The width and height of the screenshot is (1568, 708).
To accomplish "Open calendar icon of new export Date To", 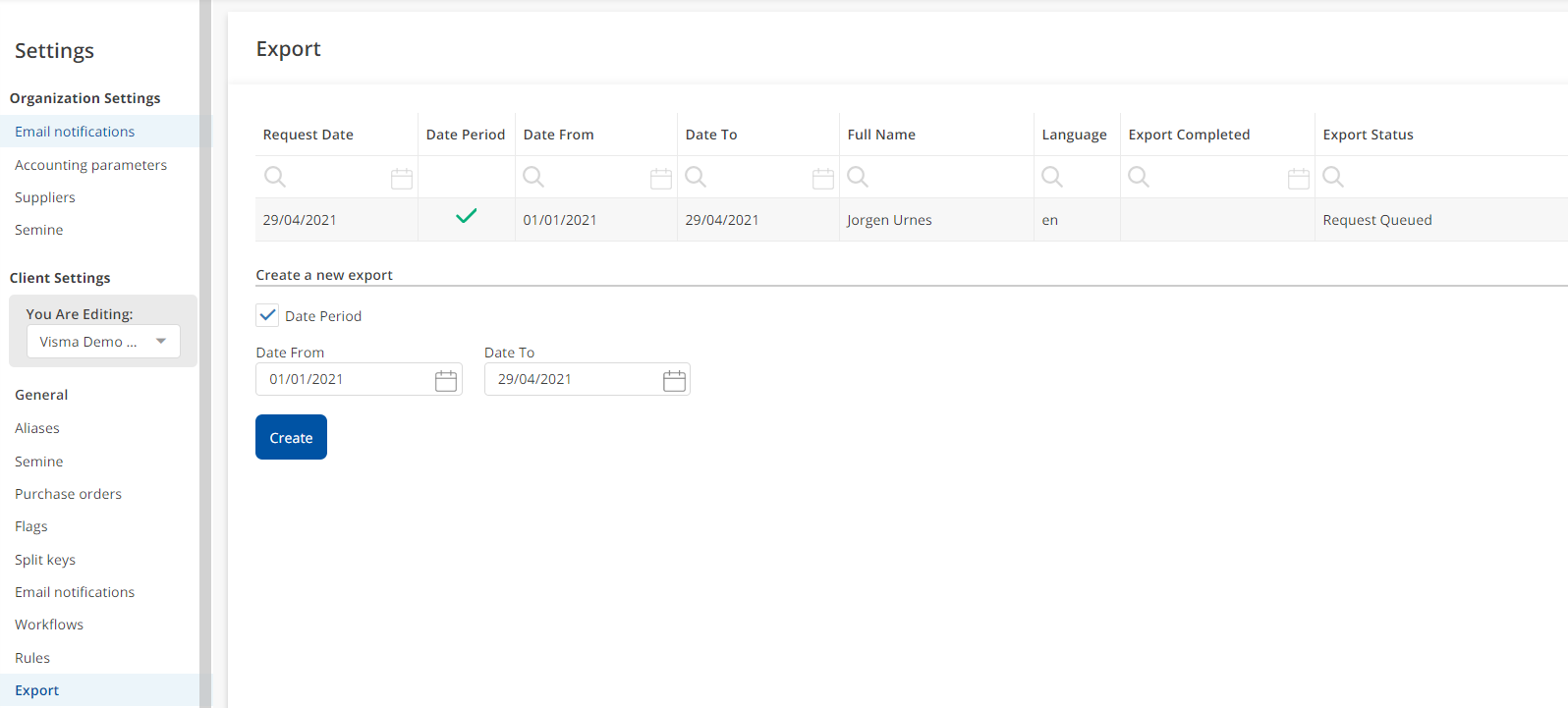I will (674, 381).
